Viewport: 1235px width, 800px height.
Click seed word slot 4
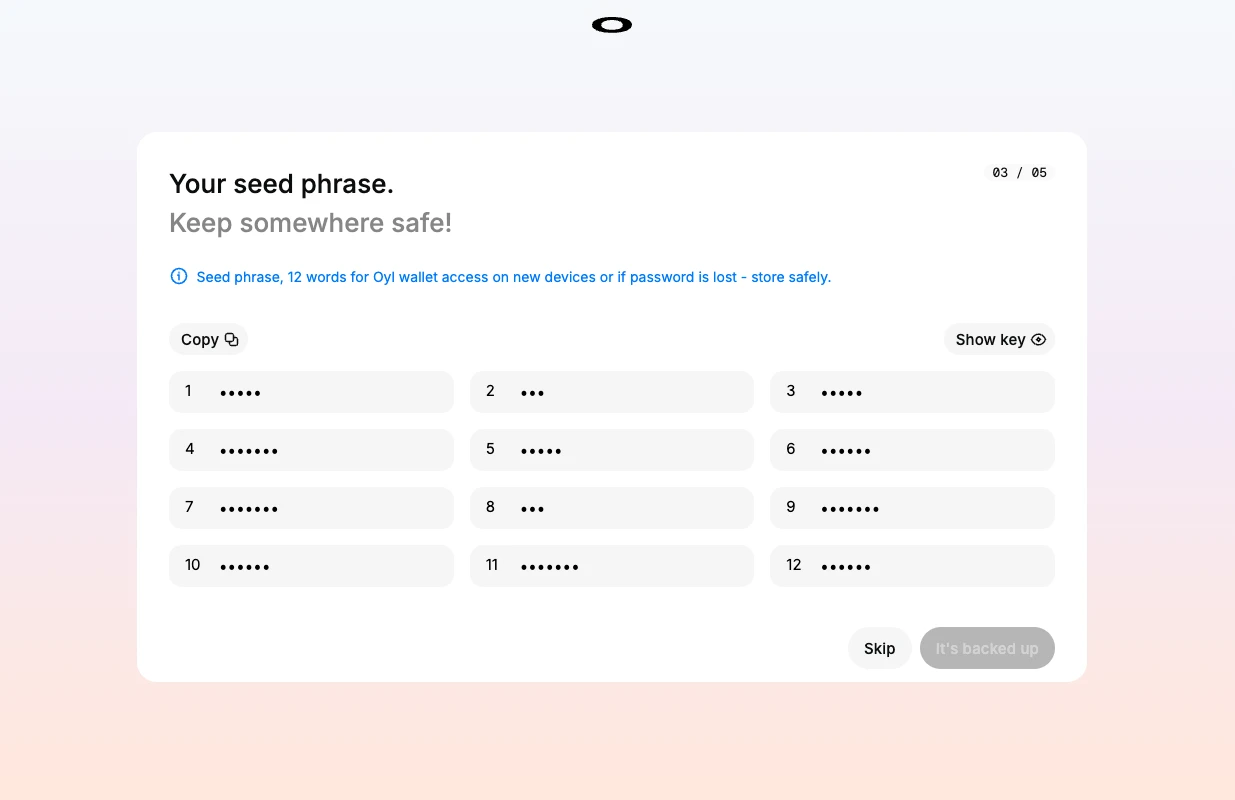pyautogui.click(x=311, y=450)
